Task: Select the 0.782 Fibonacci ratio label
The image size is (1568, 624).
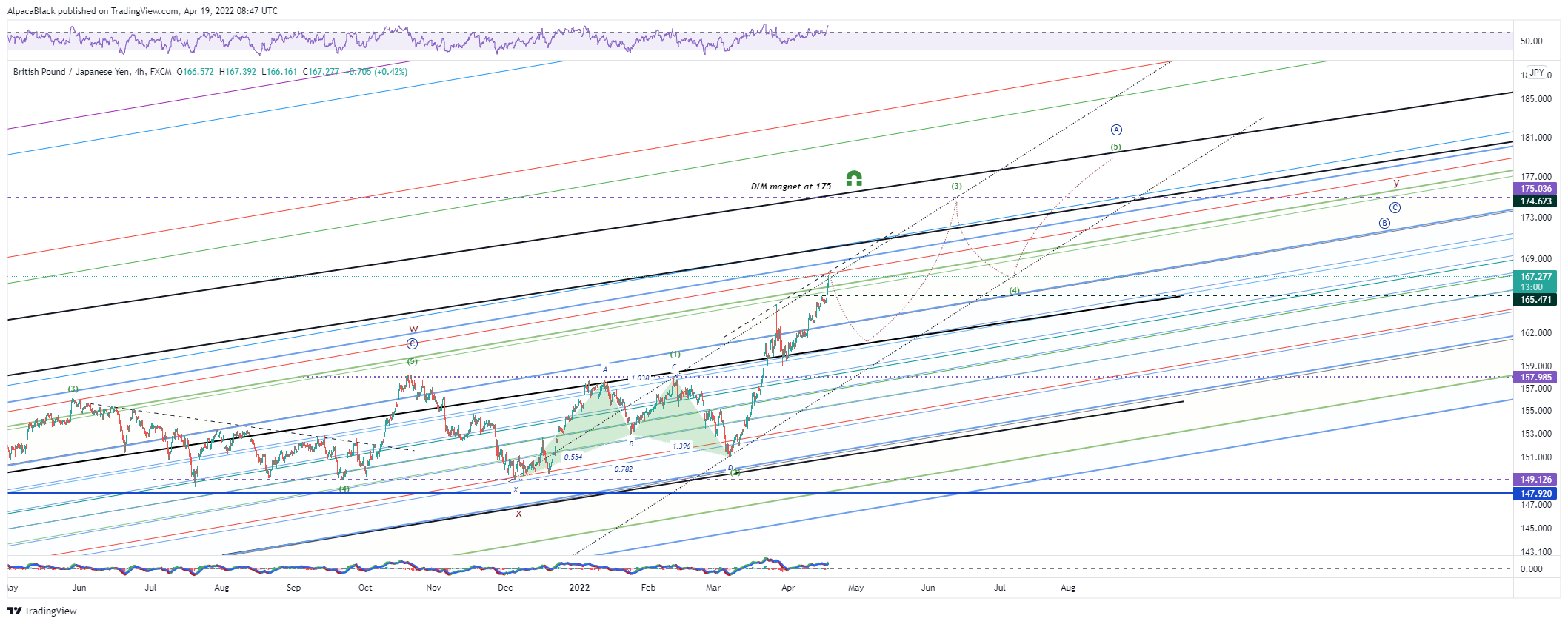Action: click(x=624, y=469)
